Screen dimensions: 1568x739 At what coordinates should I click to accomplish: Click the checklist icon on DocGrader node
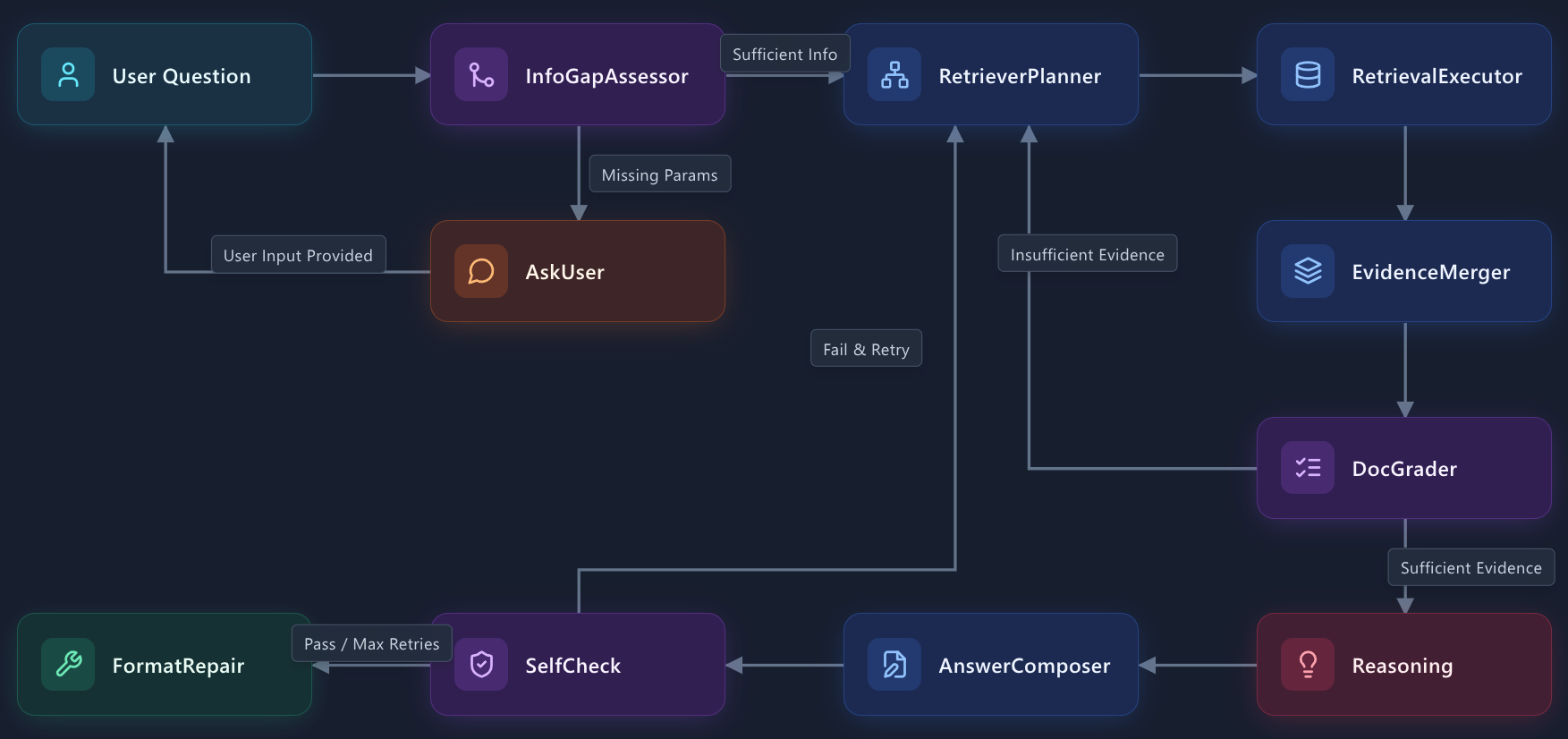tap(1308, 468)
